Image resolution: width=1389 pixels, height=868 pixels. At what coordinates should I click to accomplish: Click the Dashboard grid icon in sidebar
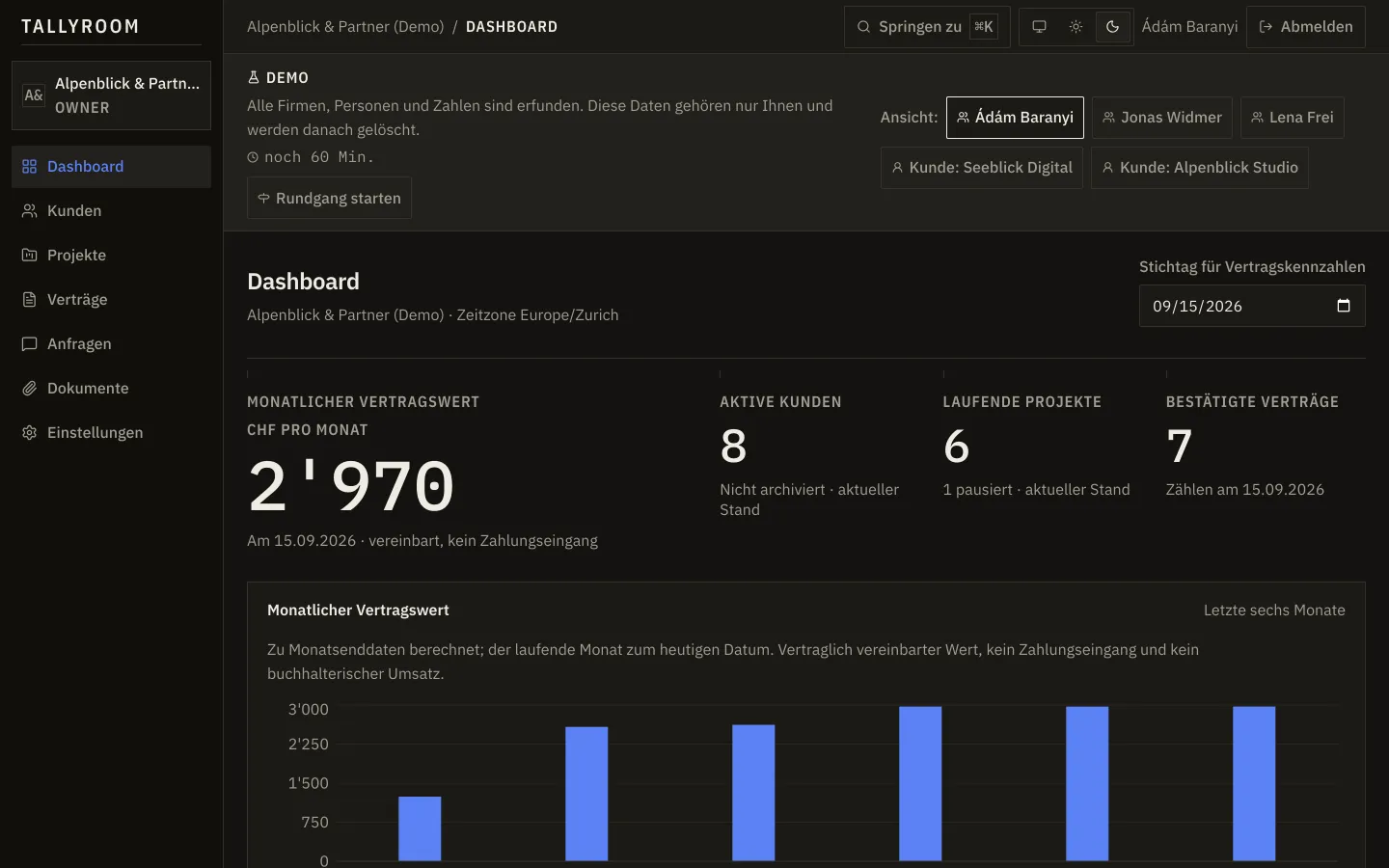(x=30, y=167)
